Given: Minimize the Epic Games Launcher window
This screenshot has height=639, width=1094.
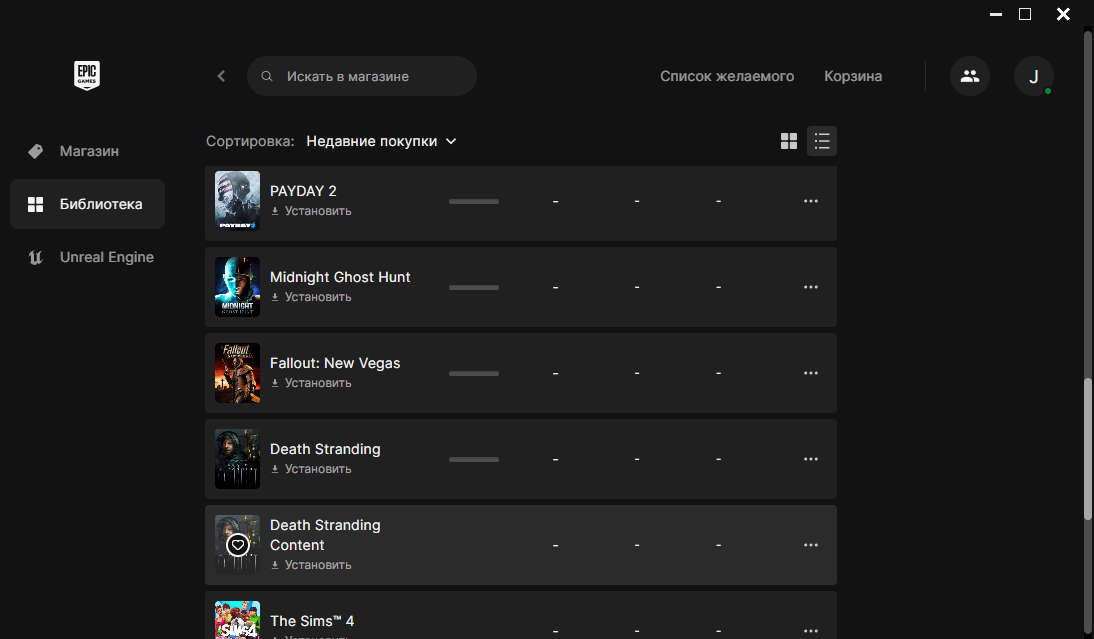Looking at the screenshot, I should tap(996, 14).
